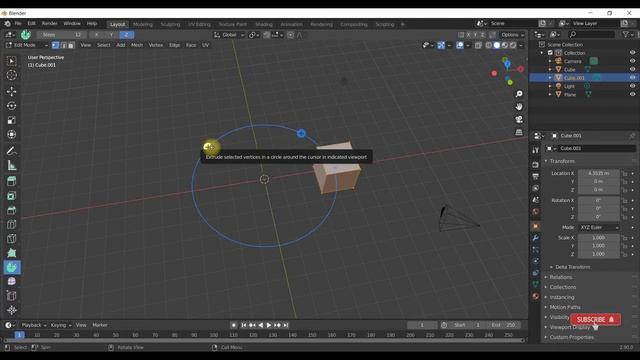Open the Mesh menu in viewport header
Image resolution: width=640 pixels, height=360 pixels.
pyautogui.click(x=137, y=45)
